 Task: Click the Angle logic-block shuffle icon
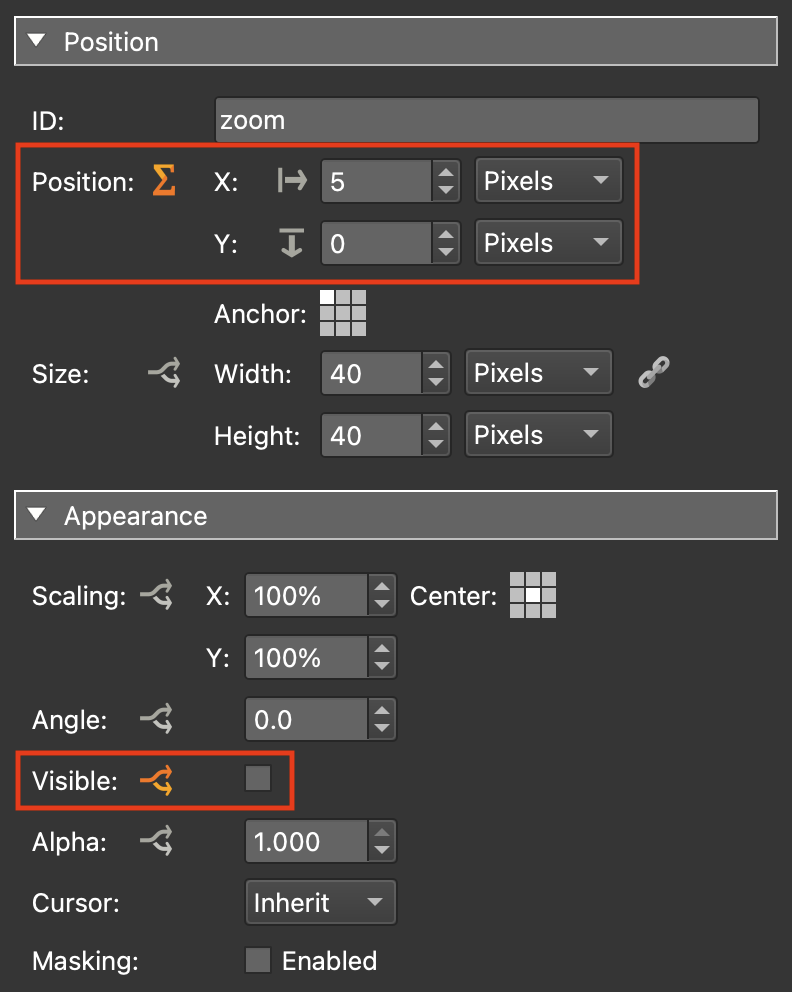[x=155, y=719]
